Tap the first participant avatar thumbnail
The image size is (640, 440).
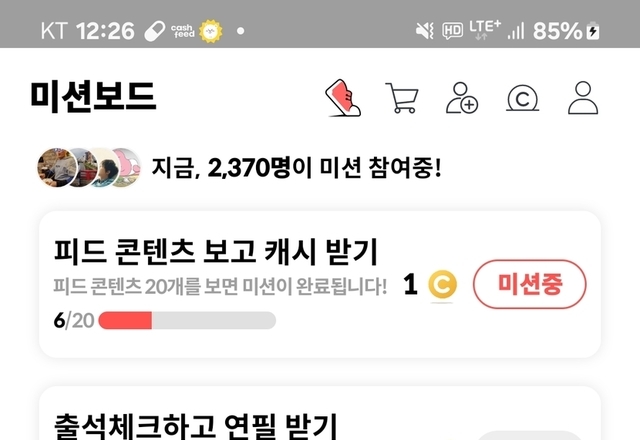[56, 168]
